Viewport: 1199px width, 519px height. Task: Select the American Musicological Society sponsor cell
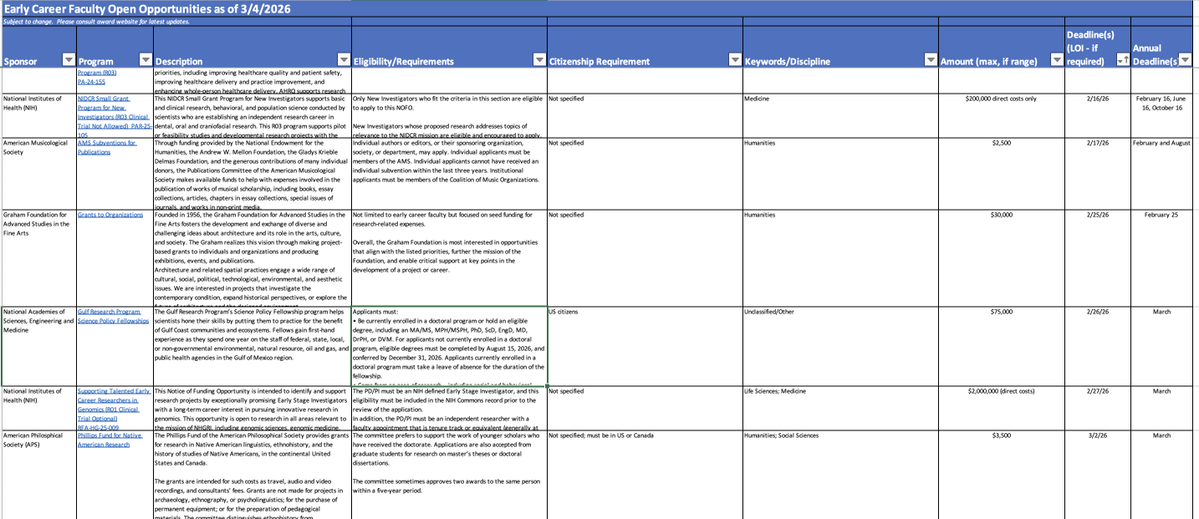pyautogui.click(x=38, y=173)
